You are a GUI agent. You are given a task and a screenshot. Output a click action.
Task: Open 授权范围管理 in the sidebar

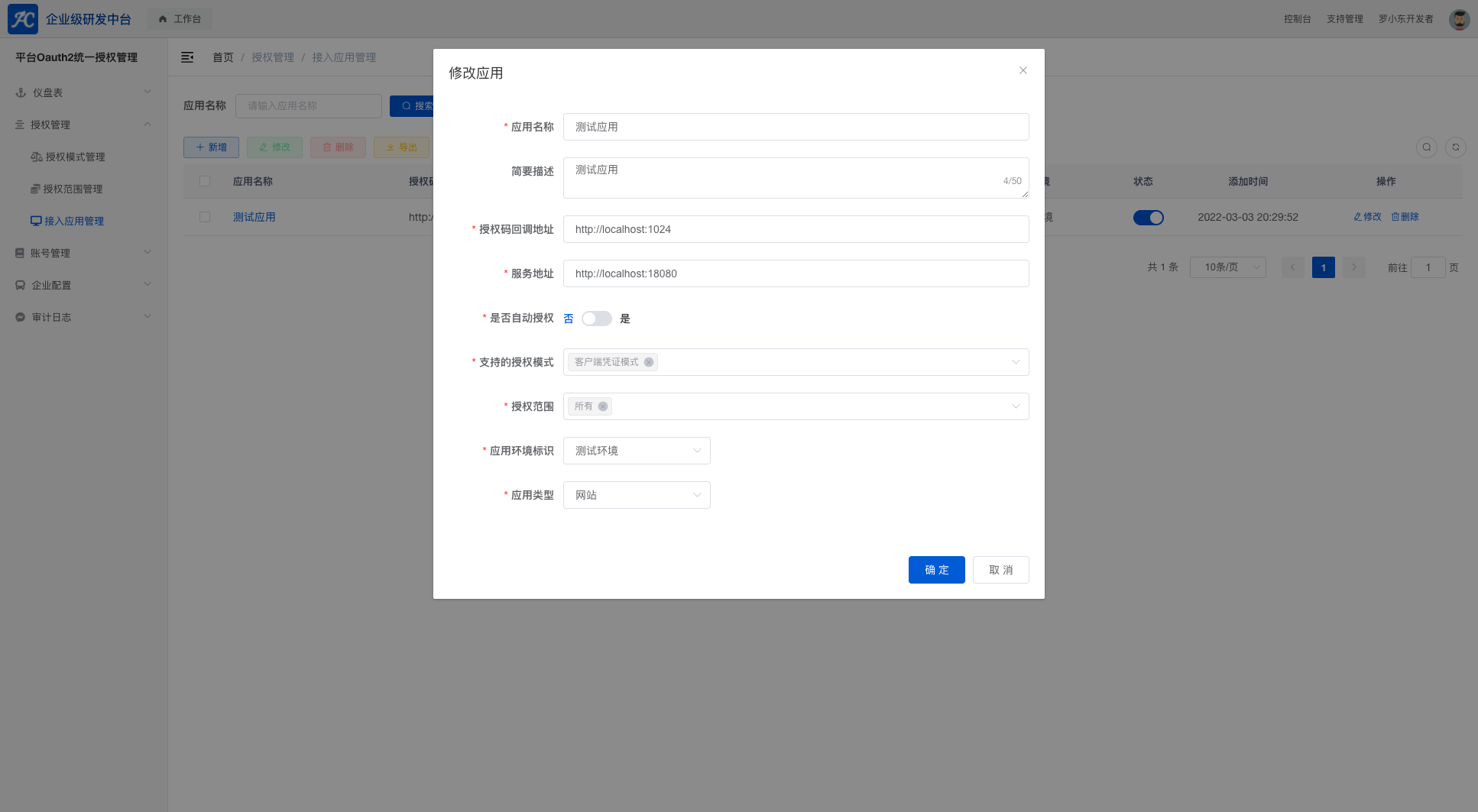pyautogui.click(x=73, y=189)
